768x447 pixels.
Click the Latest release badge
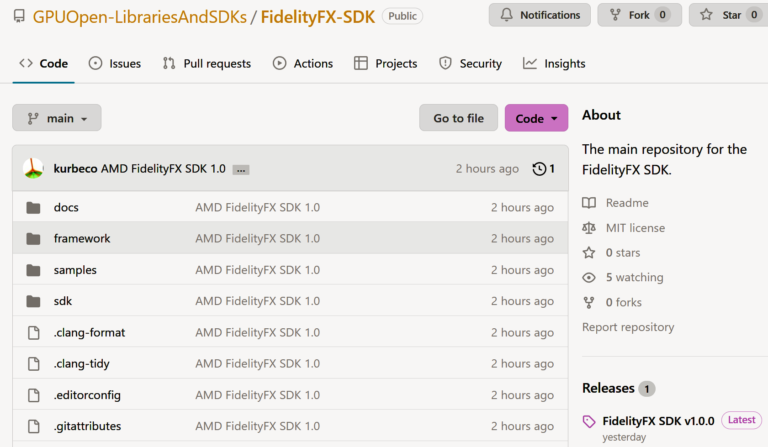coord(741,420)
